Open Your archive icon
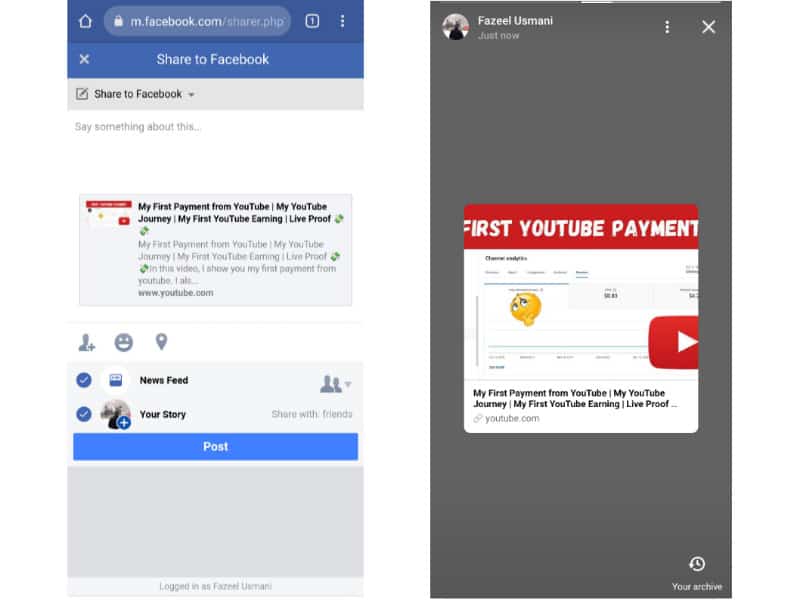The height and width of the screenshot is (600, 800). [x=697, y=564]
